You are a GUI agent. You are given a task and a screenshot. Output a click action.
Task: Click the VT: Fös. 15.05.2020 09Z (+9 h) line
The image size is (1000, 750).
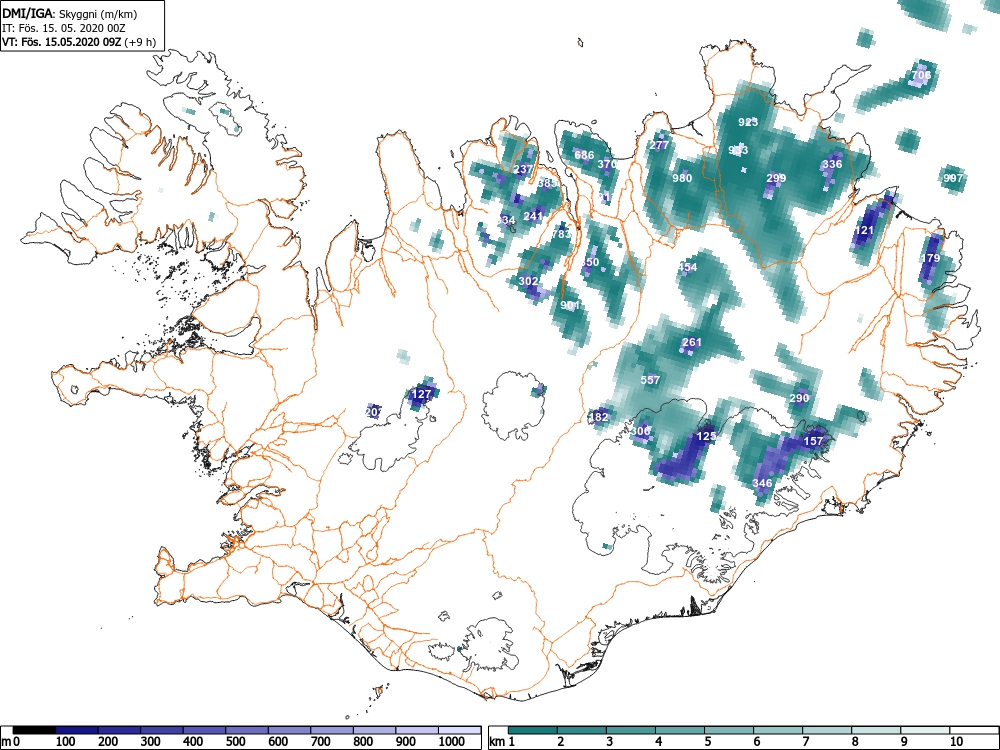[78, 42]
